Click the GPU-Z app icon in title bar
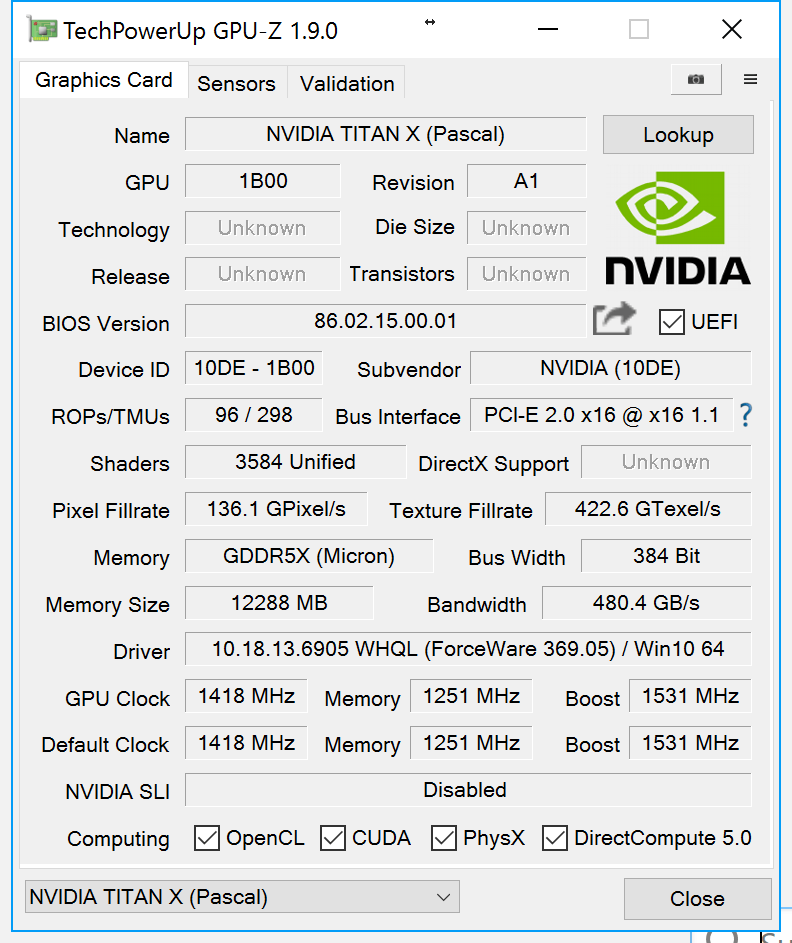Image resolution: width=792 pixels, height=943 pixels. pyautogui.click(x=42, y=30)
